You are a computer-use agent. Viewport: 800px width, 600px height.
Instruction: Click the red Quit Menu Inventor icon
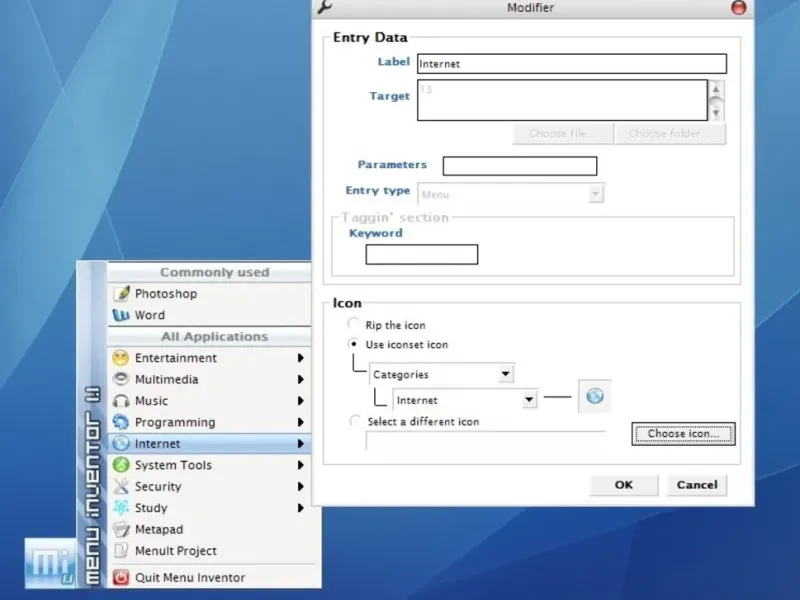pyautogui.click(x=121, y=577)
